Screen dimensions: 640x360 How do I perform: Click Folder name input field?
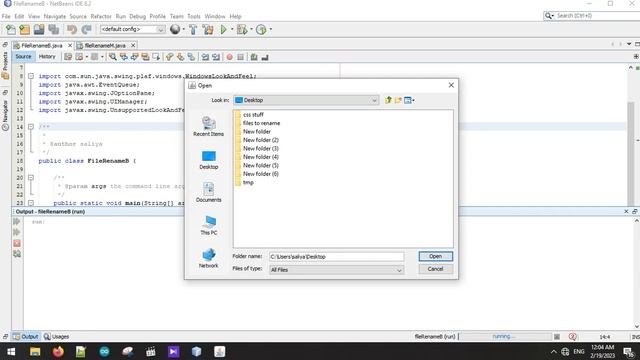tap(336, 257)
